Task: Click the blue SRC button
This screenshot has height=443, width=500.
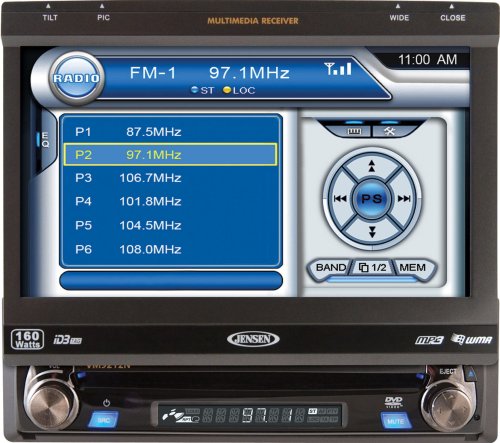Action: pyautogui.click(x=104, y=420)
